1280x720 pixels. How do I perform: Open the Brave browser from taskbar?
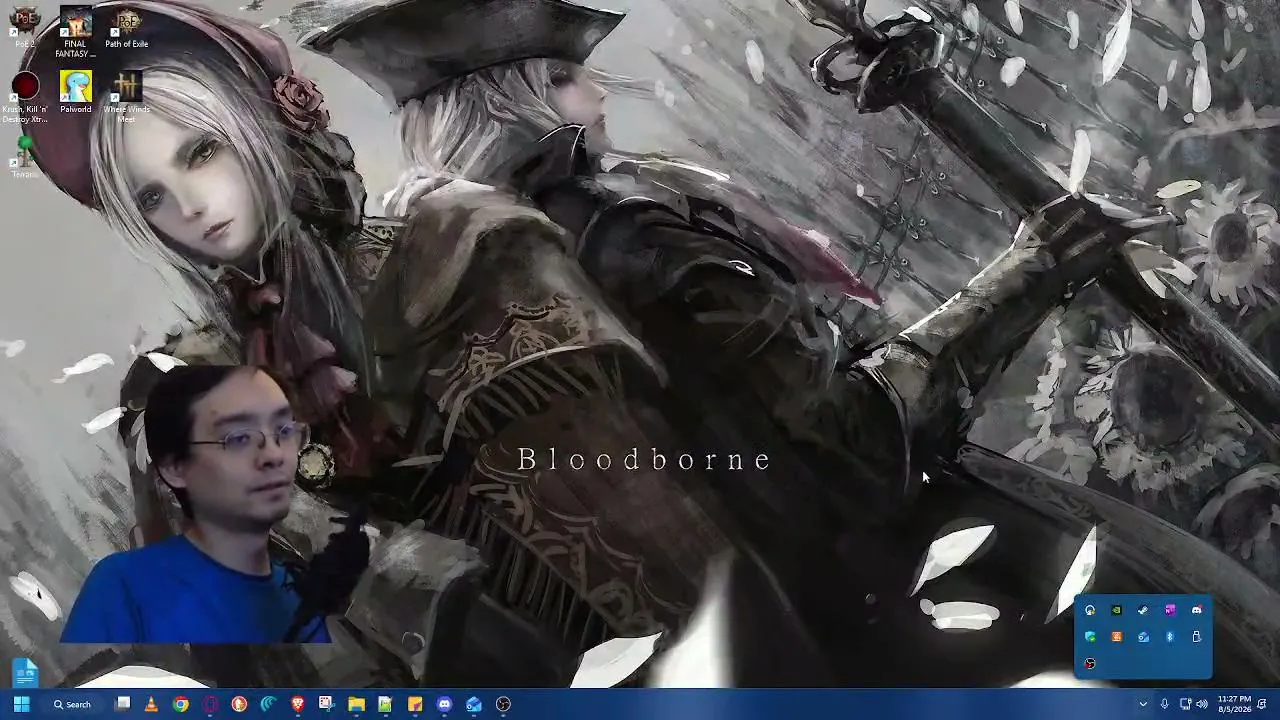pos(297,704)
